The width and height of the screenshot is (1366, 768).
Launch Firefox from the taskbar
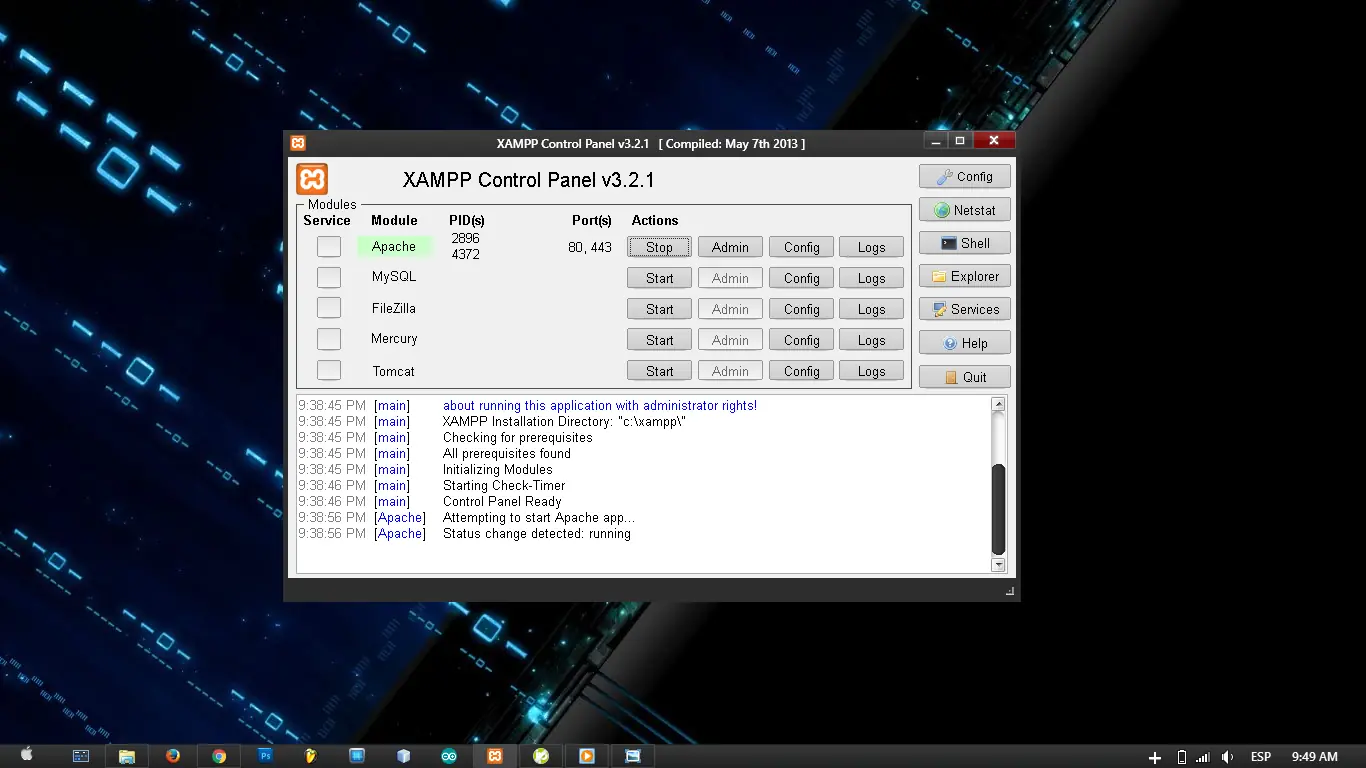[x=173, y=756]
